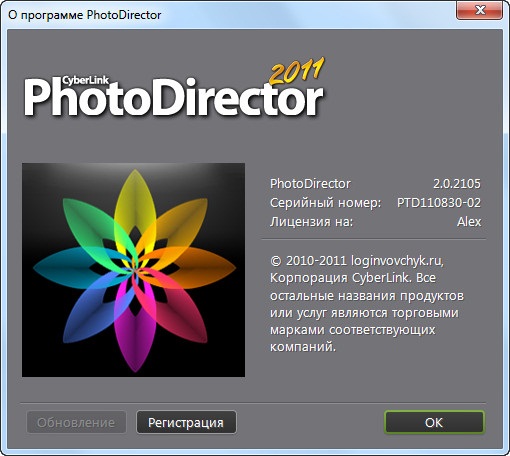510x456 pixels.
Task: Click the Лицензия на label
Action: [311, 222]
